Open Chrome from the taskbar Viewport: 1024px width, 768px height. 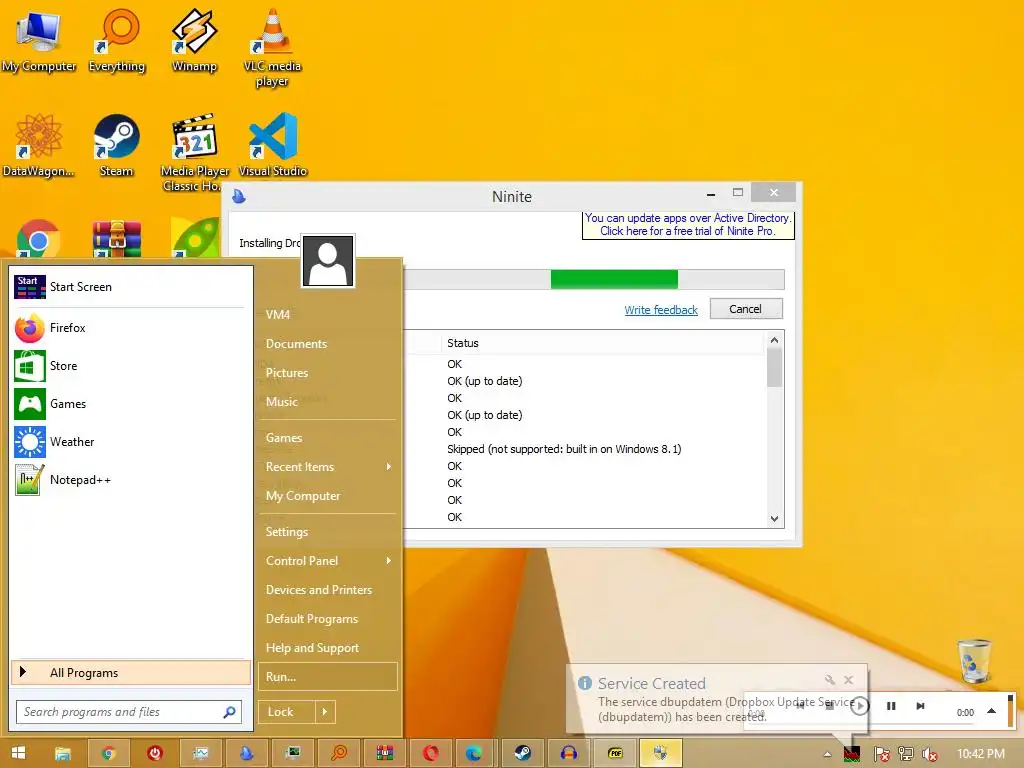108,753
